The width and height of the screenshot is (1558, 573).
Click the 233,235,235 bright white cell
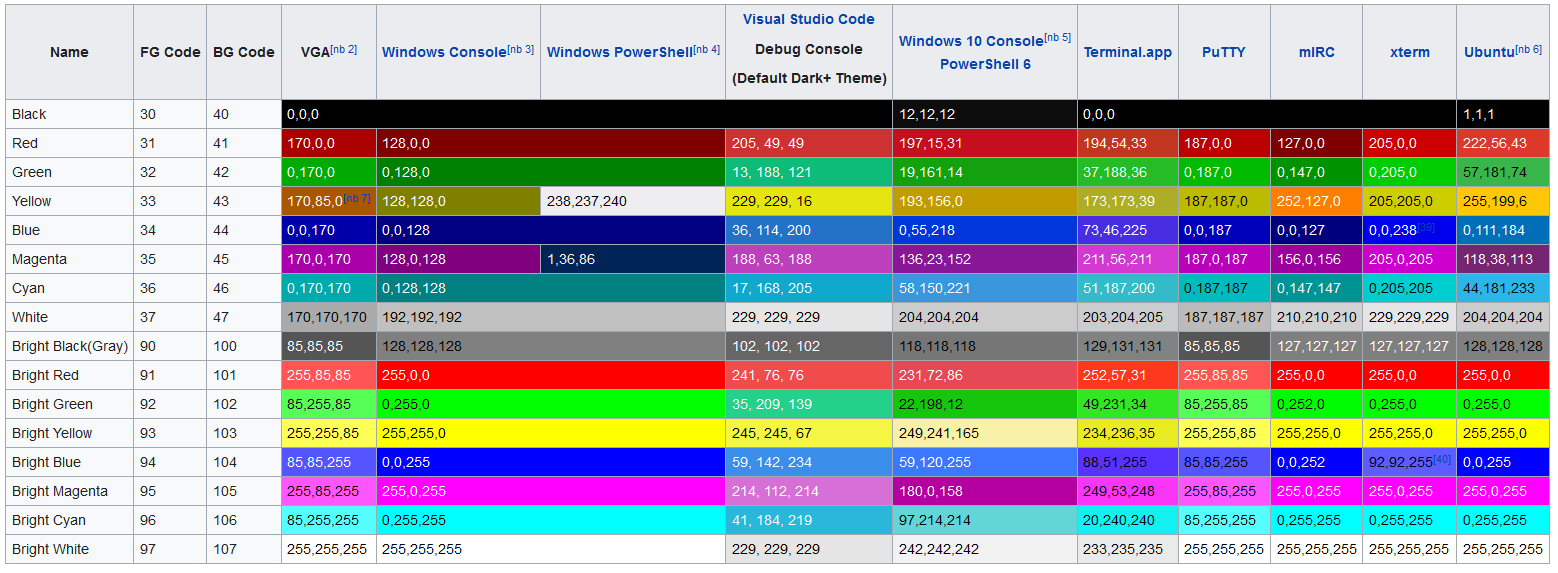point(1128,549)
